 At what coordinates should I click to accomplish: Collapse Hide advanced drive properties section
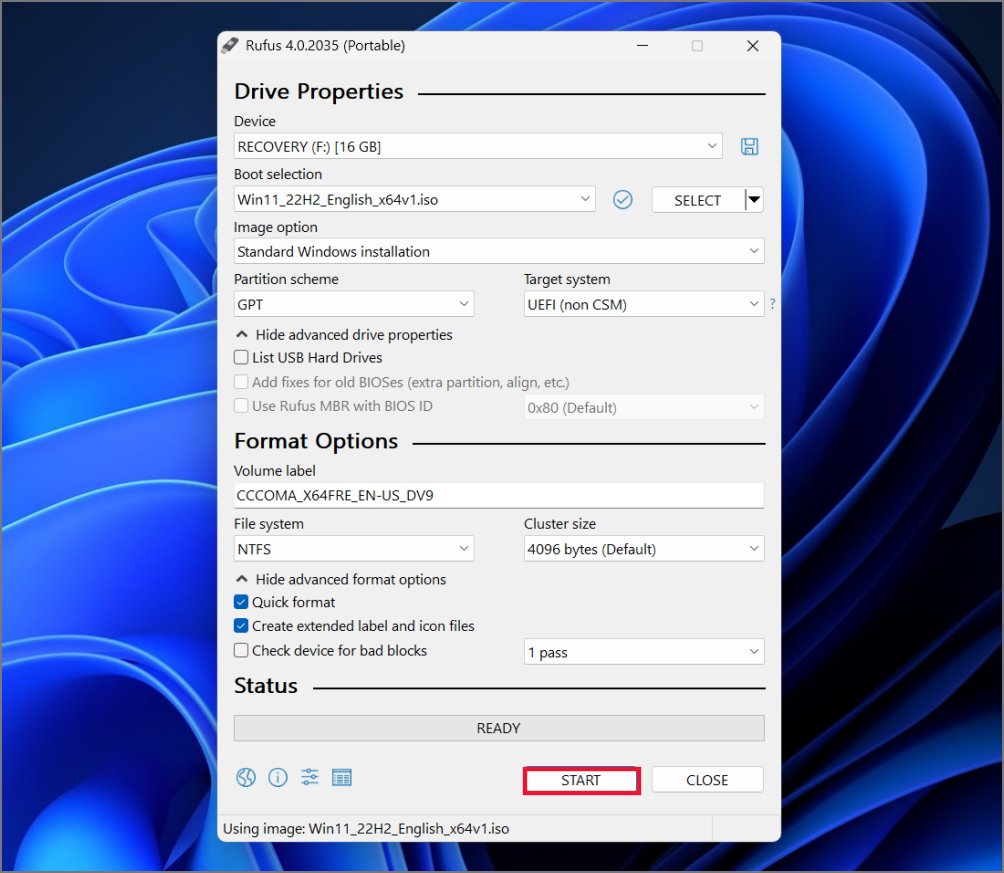pos(344,334)
